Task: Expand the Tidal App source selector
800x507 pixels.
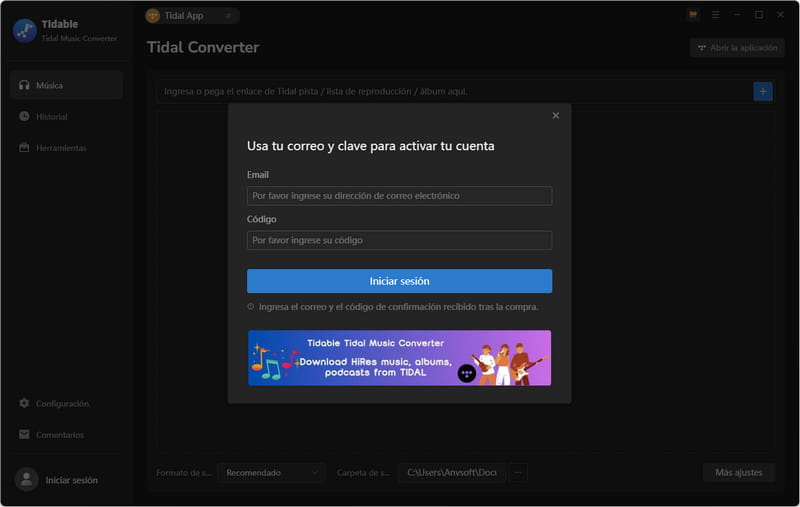Action: [228, 16]
